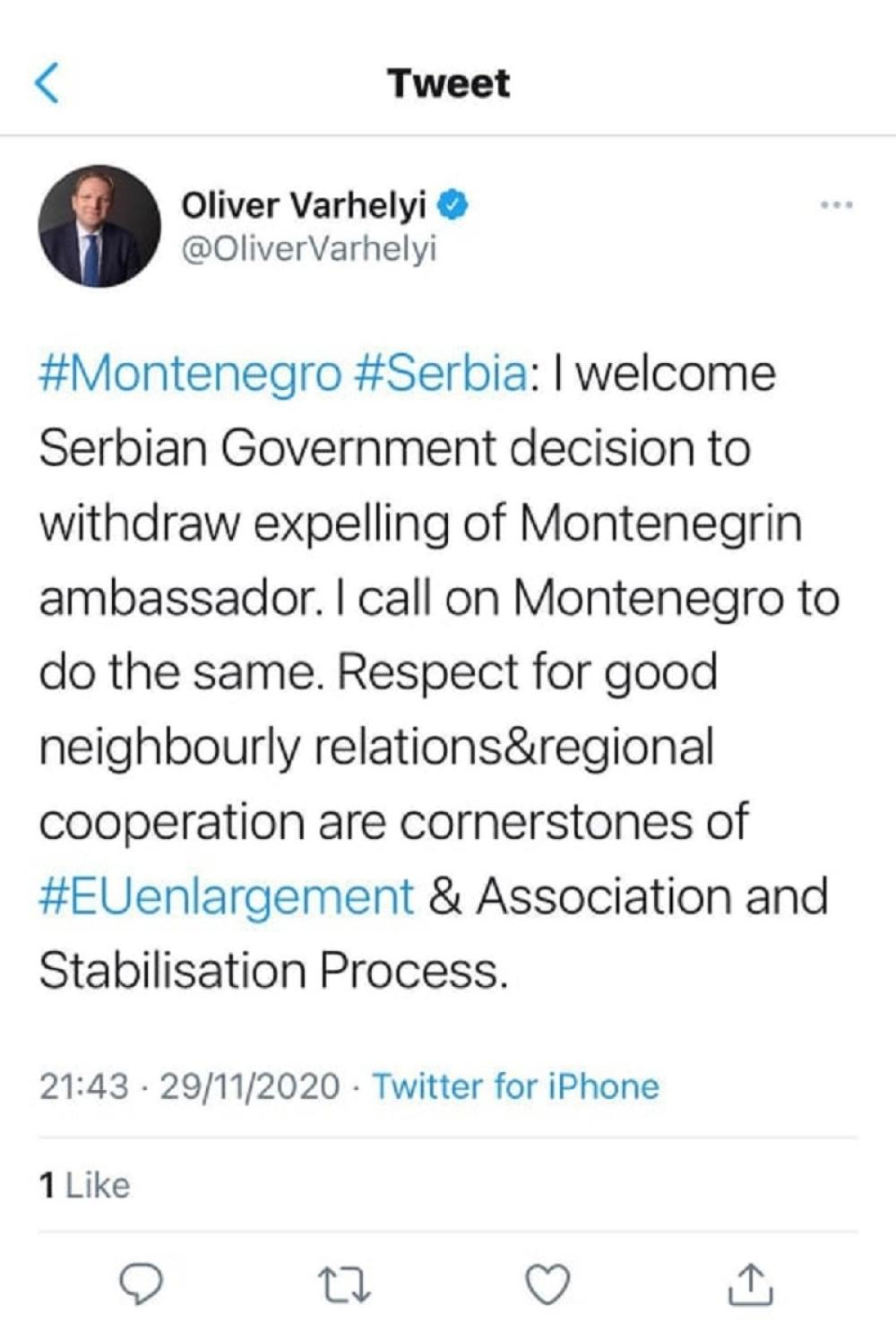Tap the text 'Stabilisation Process.'
The width and height of the screenshot is (896, 1332).
[273, 971]
